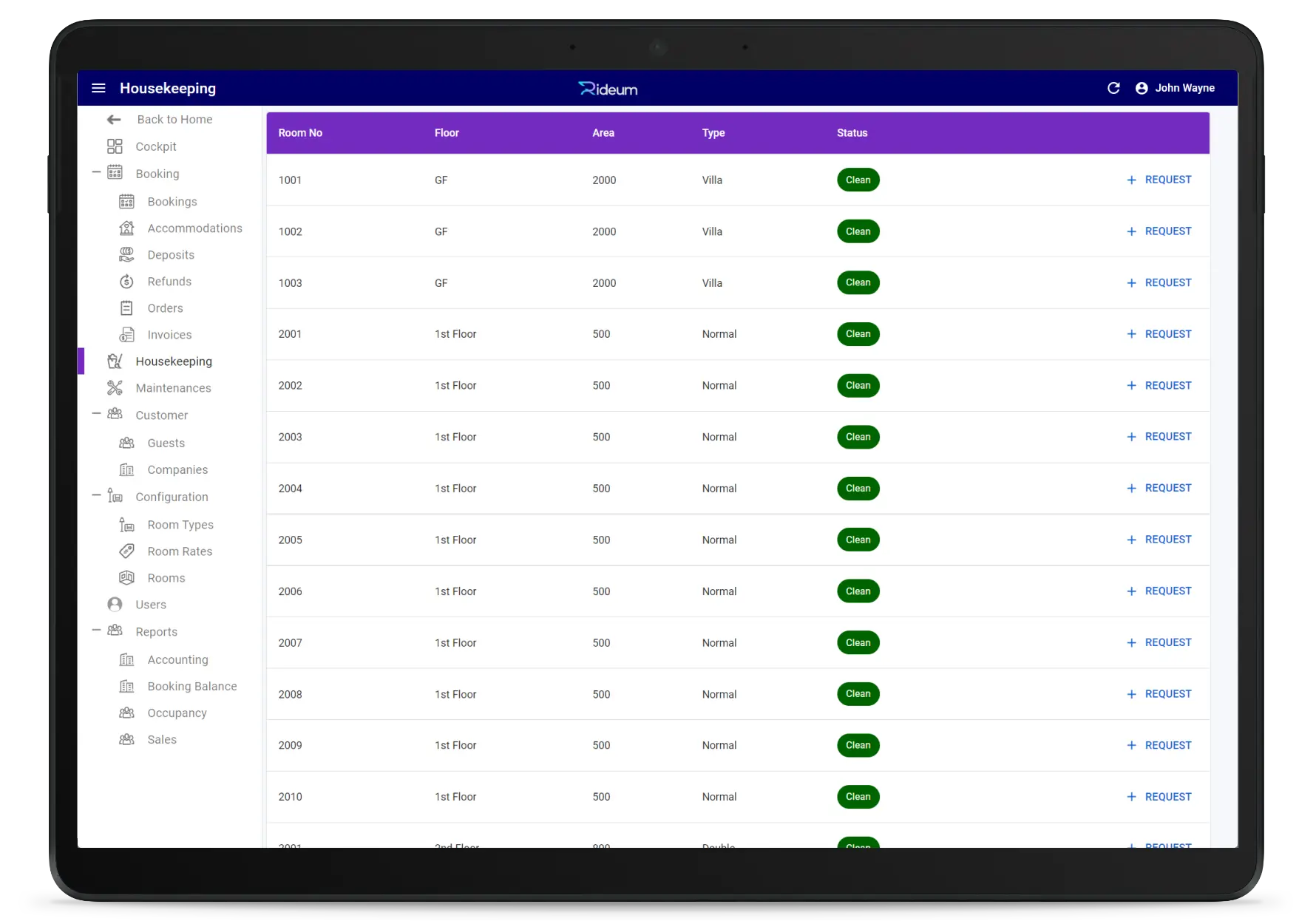Image resolution: width=1316 pixels, height=921 pixels.
Task: Click the Room No column header
Action: click(300, 133)
